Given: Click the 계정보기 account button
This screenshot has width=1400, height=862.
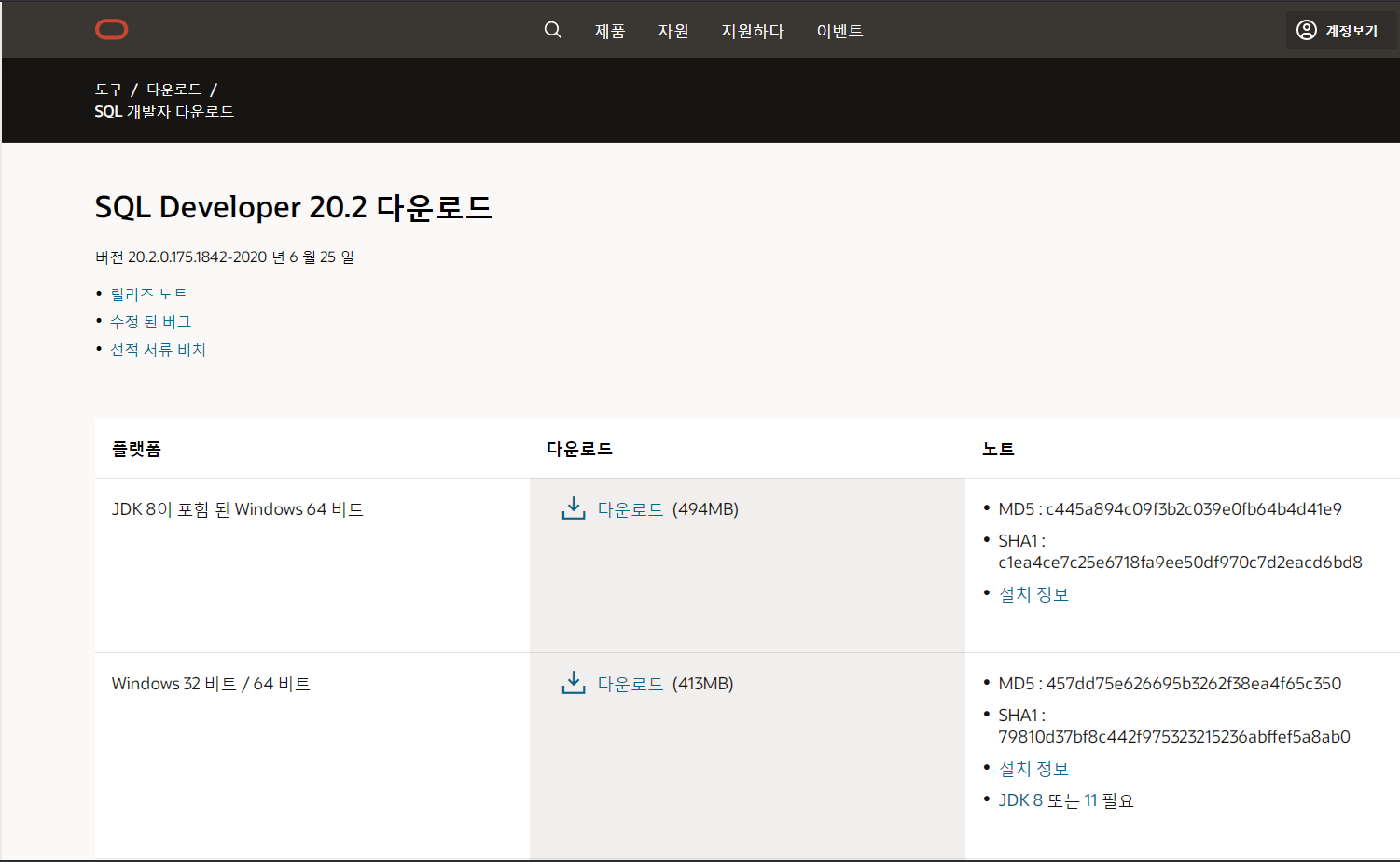Looking at the screenshot, I should 1342,31.
